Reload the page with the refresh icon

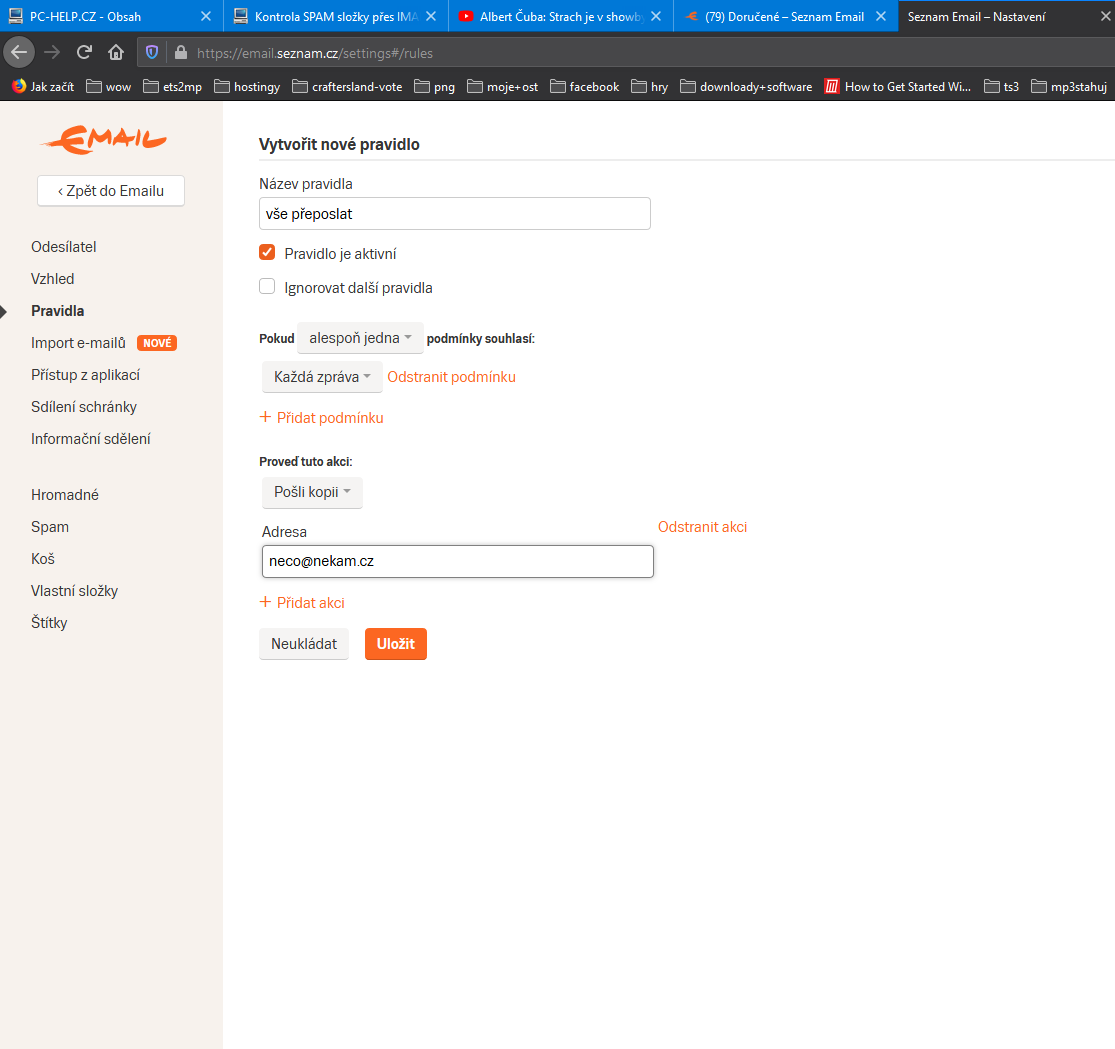click(x=84, y=53)
